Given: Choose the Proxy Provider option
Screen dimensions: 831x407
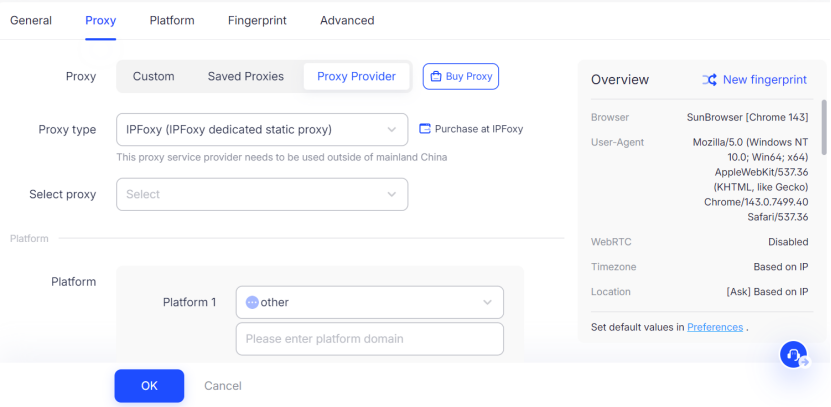Looking at the screenshot, I should click(357, 76).
